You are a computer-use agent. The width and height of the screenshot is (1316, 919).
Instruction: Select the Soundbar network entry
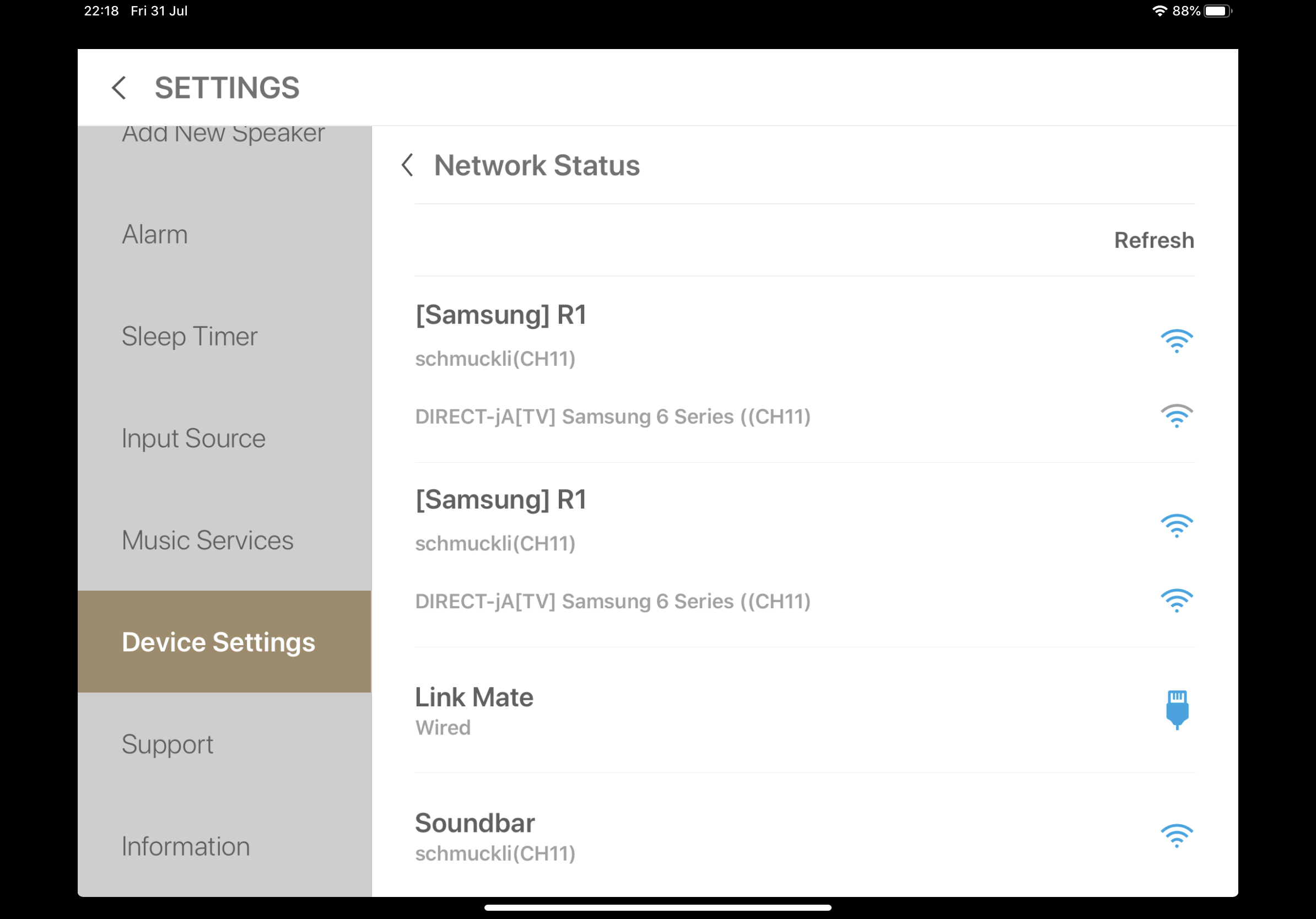coord(474,823)
